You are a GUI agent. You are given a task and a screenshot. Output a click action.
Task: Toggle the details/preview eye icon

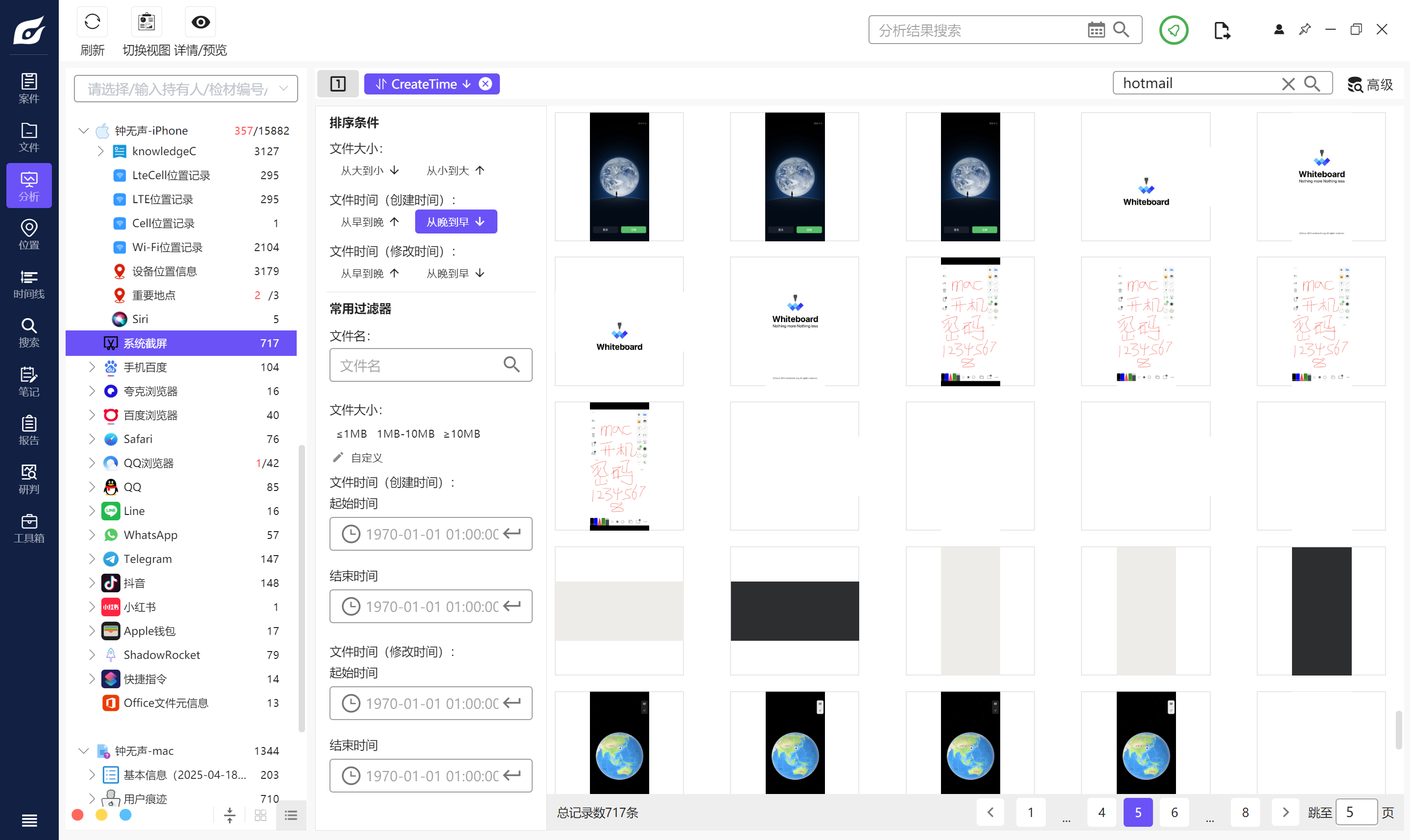200,23
